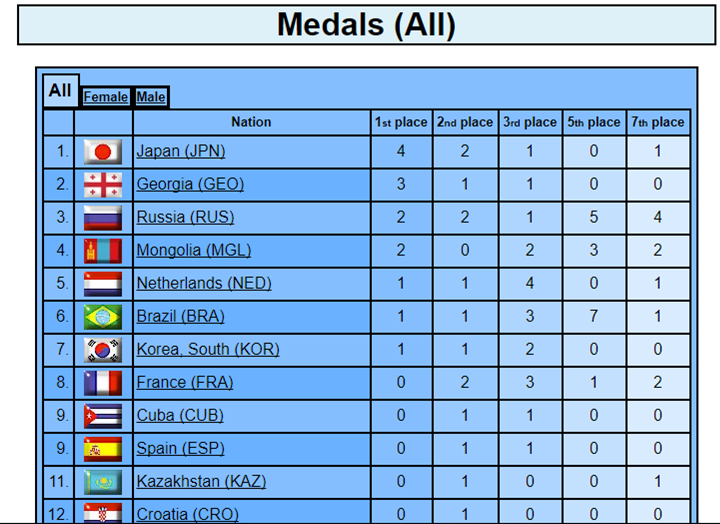Click the Mongolia flag icon
The width and height of the screenshot is (720, 524).
[x=103, y=251]
